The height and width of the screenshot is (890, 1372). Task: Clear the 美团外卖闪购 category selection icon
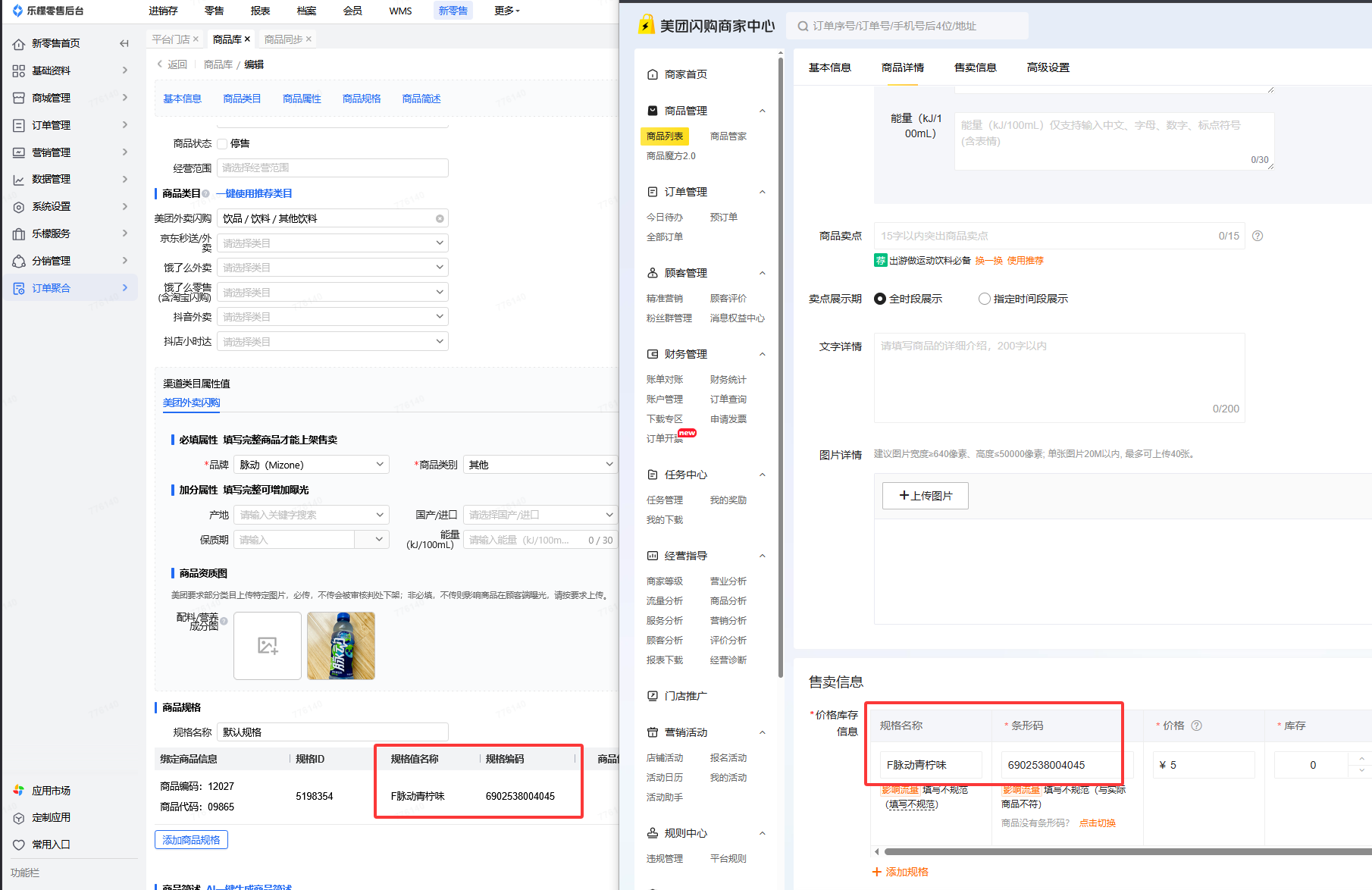440,218
